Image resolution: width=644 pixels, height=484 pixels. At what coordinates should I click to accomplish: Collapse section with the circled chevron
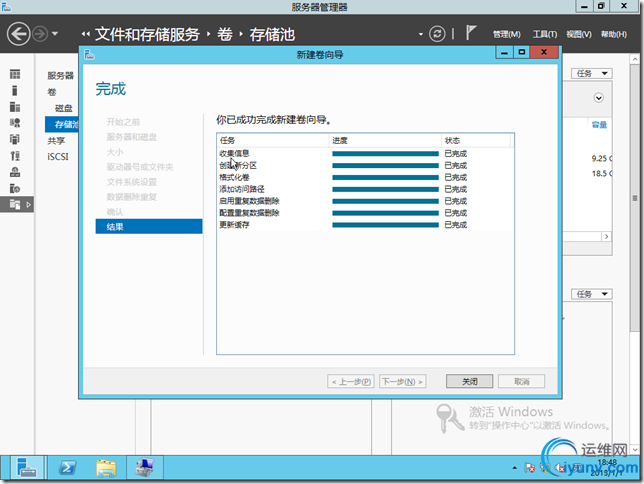pos(598,98)
